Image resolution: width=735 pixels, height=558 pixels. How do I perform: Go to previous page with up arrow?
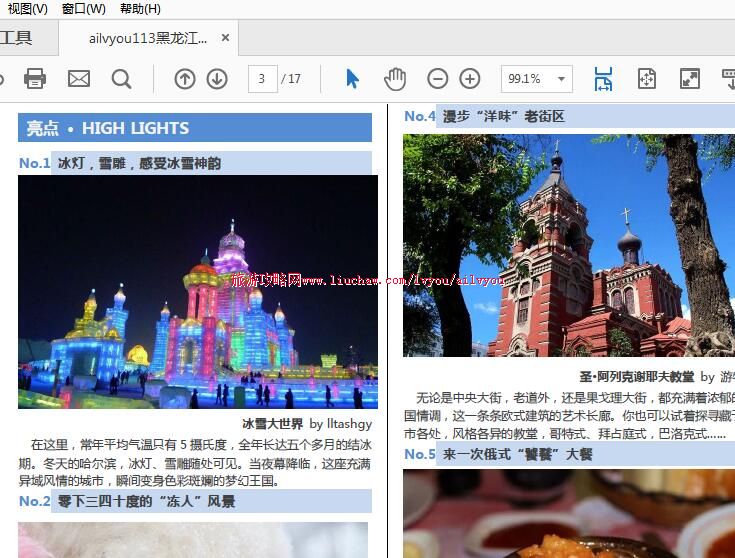(185, 78)
